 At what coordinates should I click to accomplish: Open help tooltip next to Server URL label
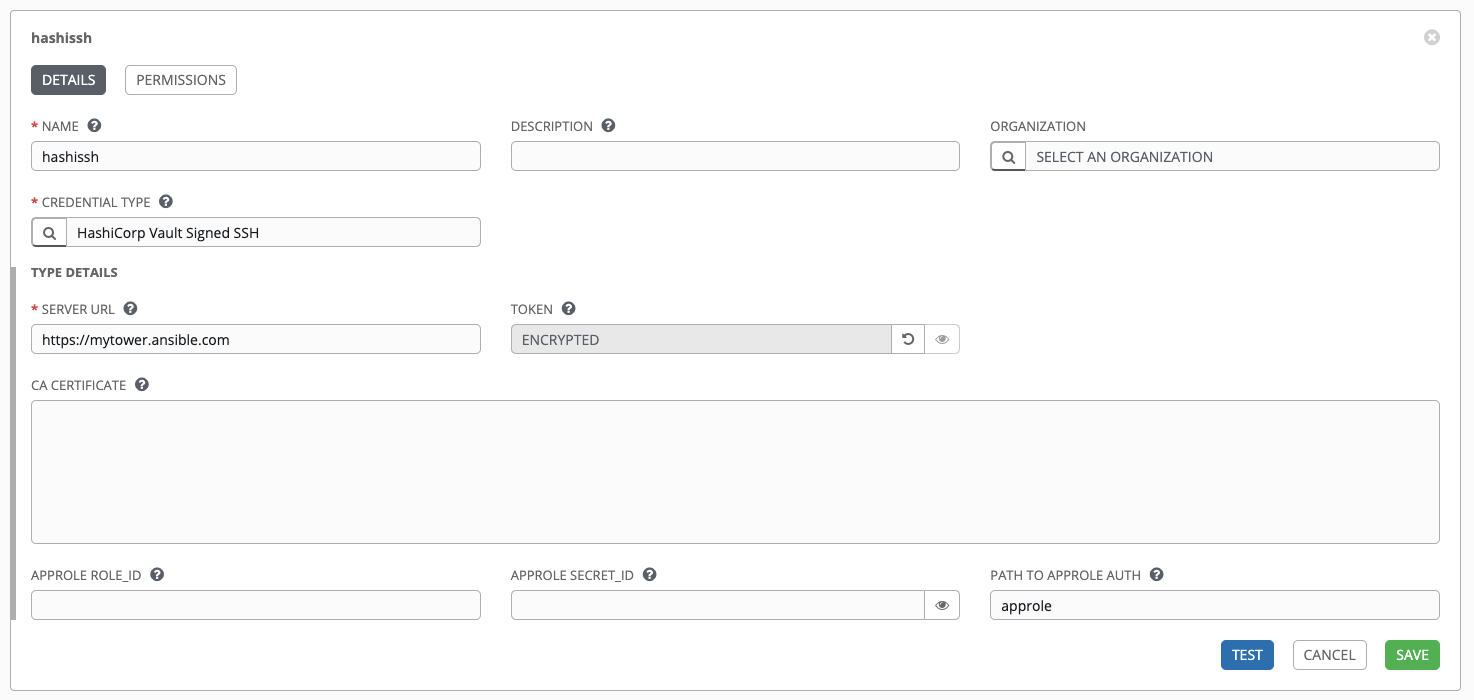[130, 309]
